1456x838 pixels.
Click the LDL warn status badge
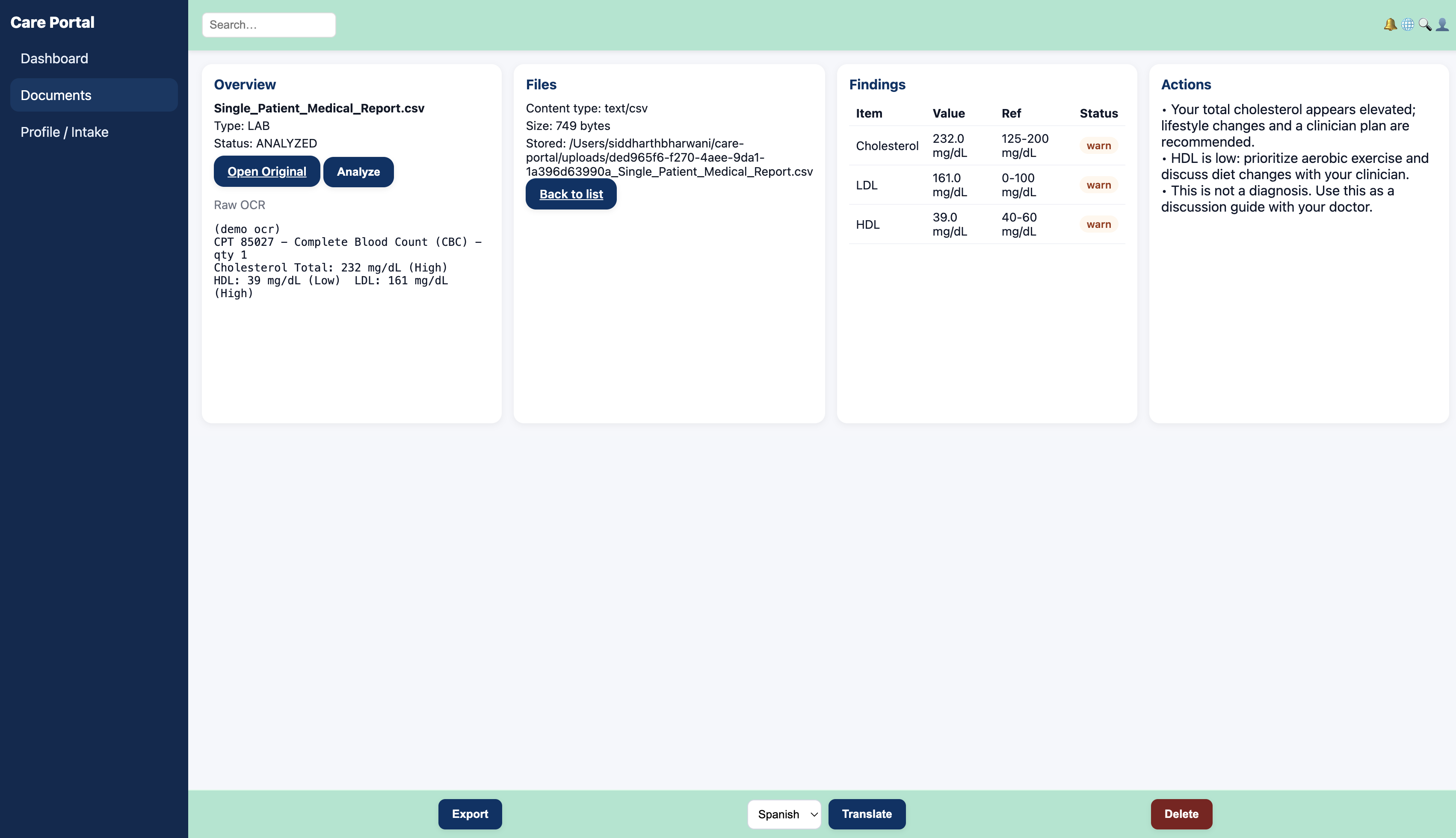point(1098,185)
